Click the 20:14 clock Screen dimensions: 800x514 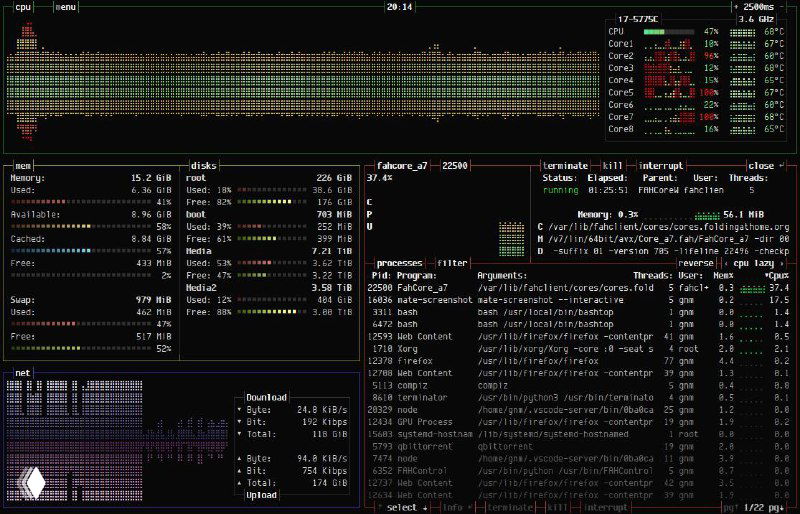tap(399, 7)
